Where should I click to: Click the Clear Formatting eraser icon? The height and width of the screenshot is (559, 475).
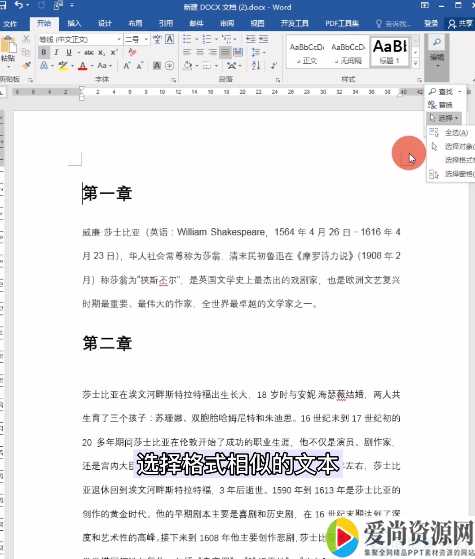click(132, 52)
